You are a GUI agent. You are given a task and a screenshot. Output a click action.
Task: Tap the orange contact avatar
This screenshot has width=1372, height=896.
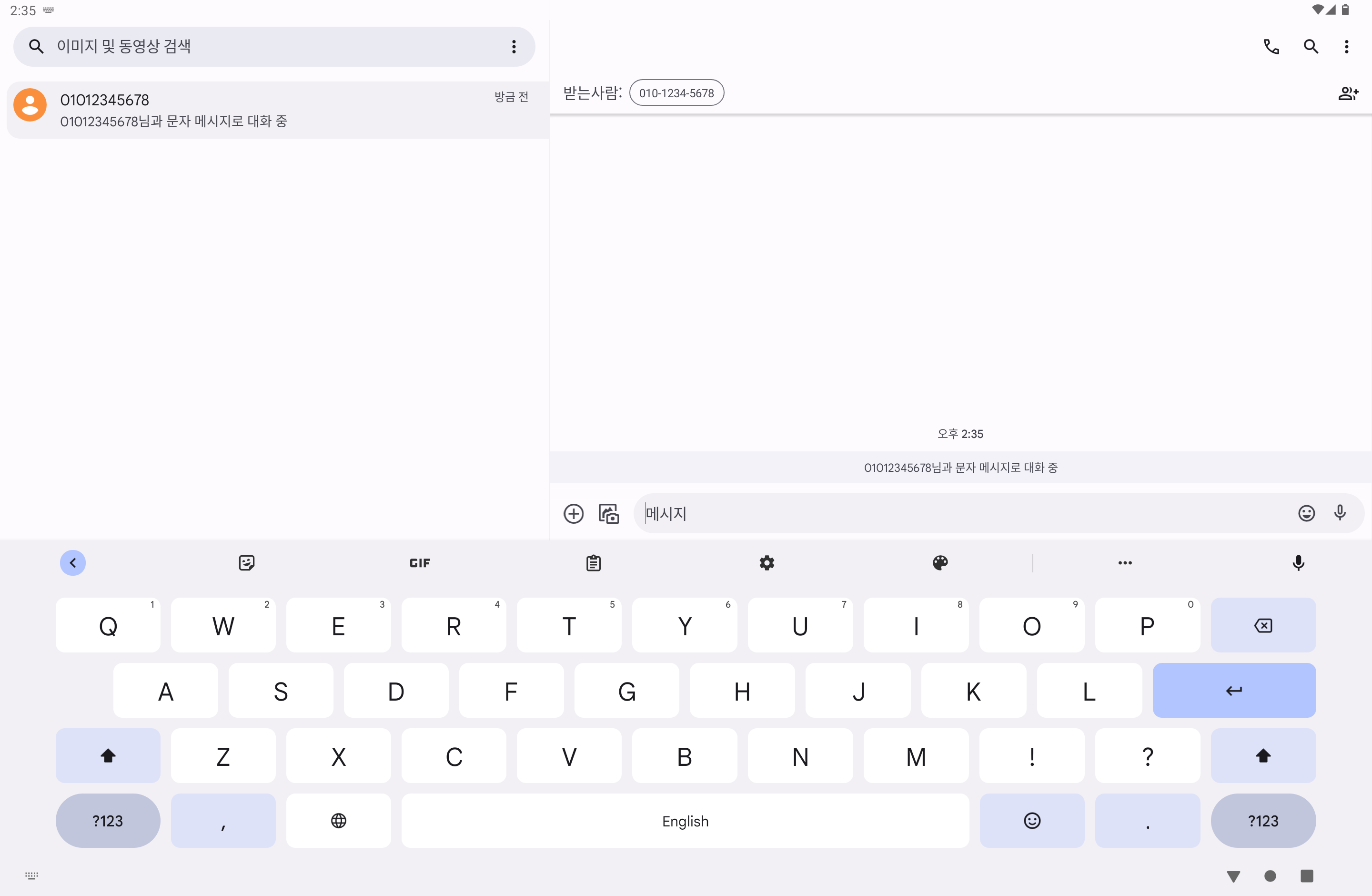pyautogui.click(x=30, y=104)
